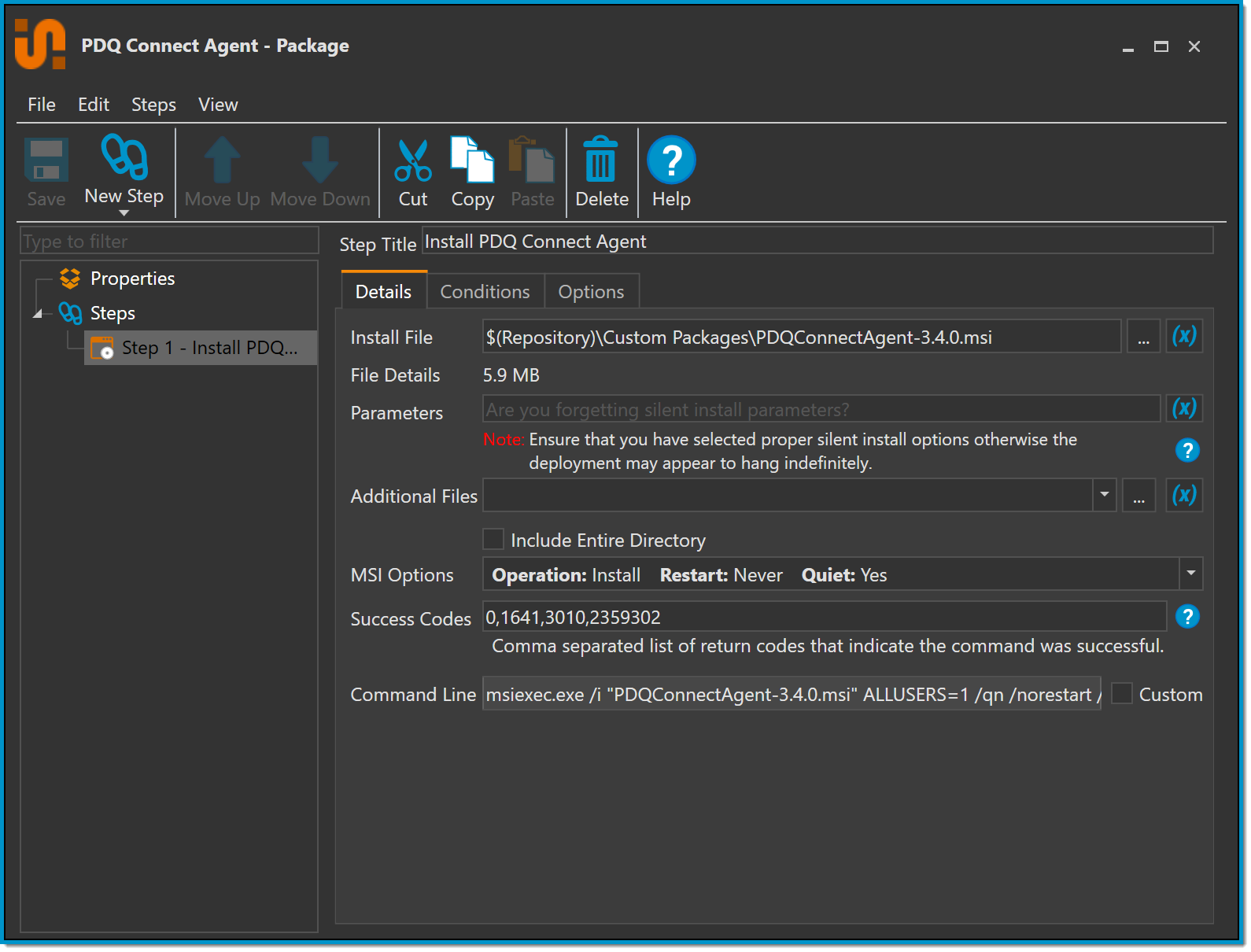This screenshot has width=1251, height=952.
Task: Open the MSI Options dropdown
Action: pos(1191,574)
